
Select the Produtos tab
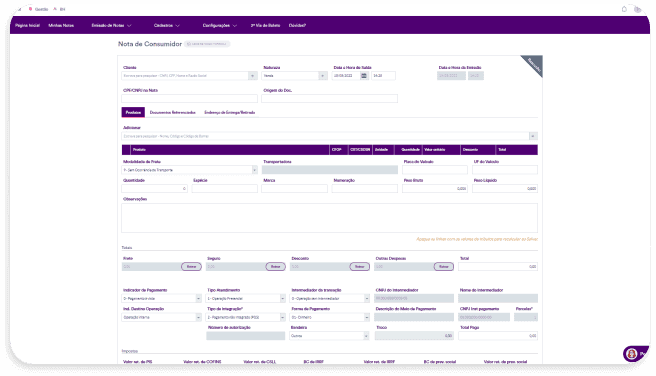tap(133, 113)
